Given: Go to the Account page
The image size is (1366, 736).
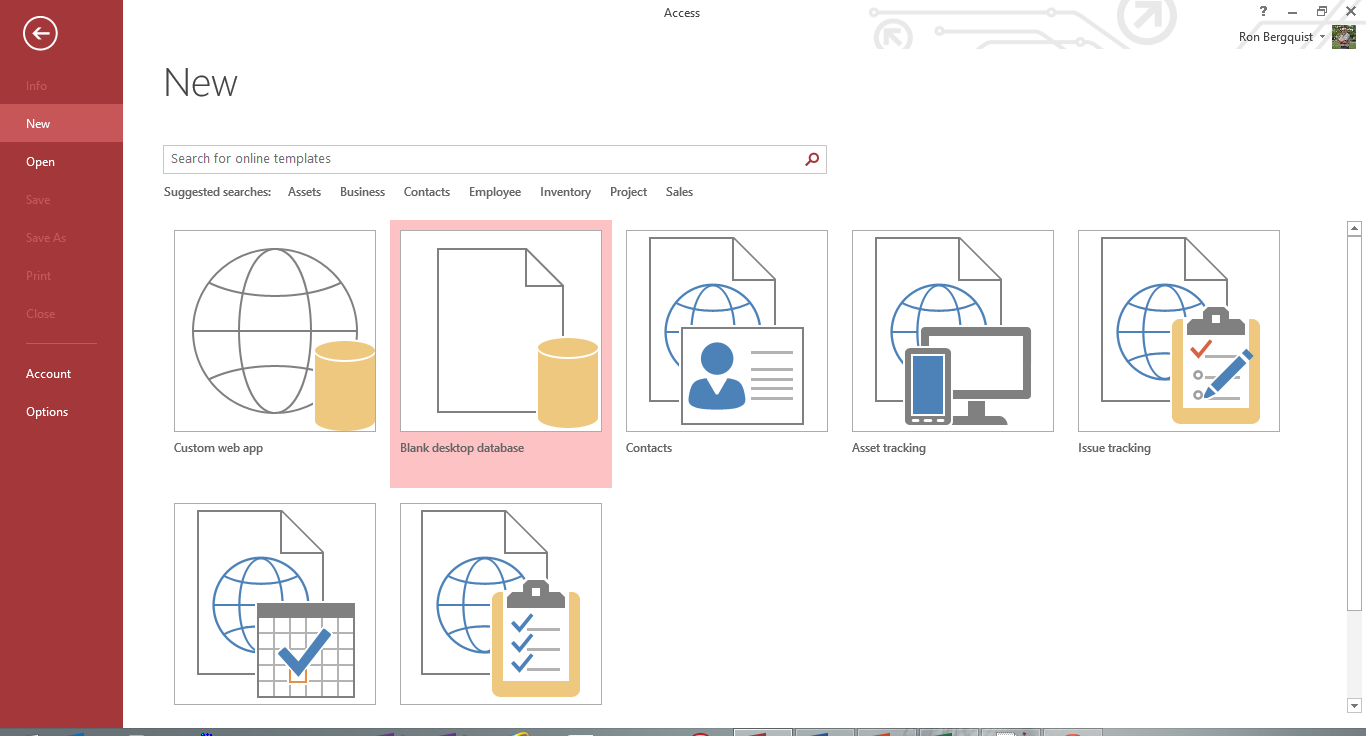Looking at the screenshot, I should coord(48,374).
